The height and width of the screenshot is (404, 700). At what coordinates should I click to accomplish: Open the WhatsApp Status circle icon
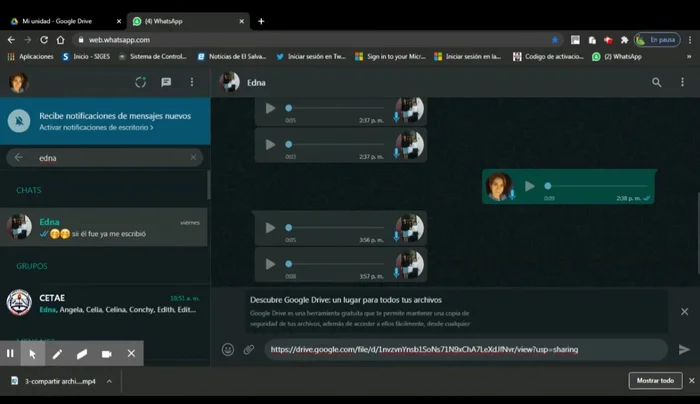click(x=141, y=82)
